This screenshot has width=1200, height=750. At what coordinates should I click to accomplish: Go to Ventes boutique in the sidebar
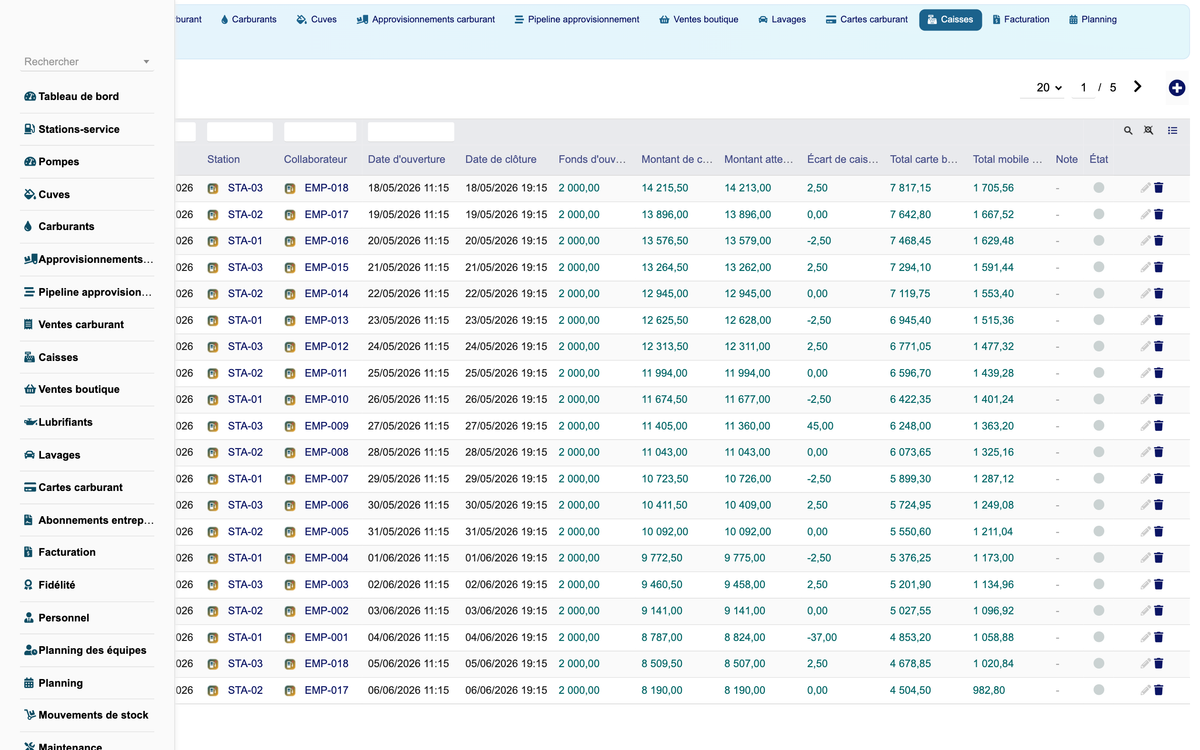[71, 389]
